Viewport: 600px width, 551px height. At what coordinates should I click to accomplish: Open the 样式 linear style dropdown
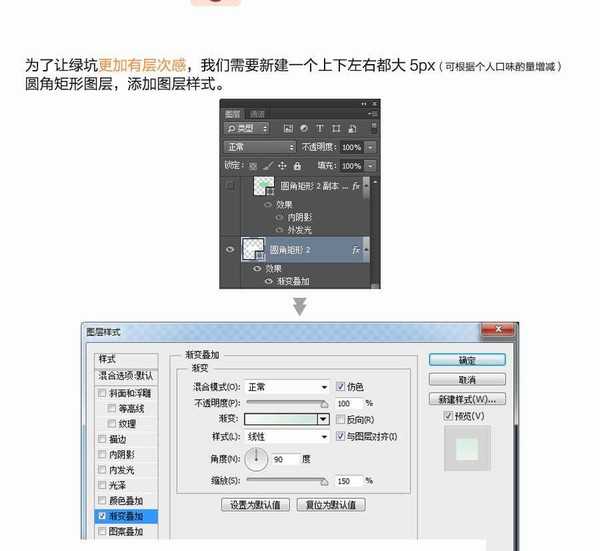click(288, 436)
